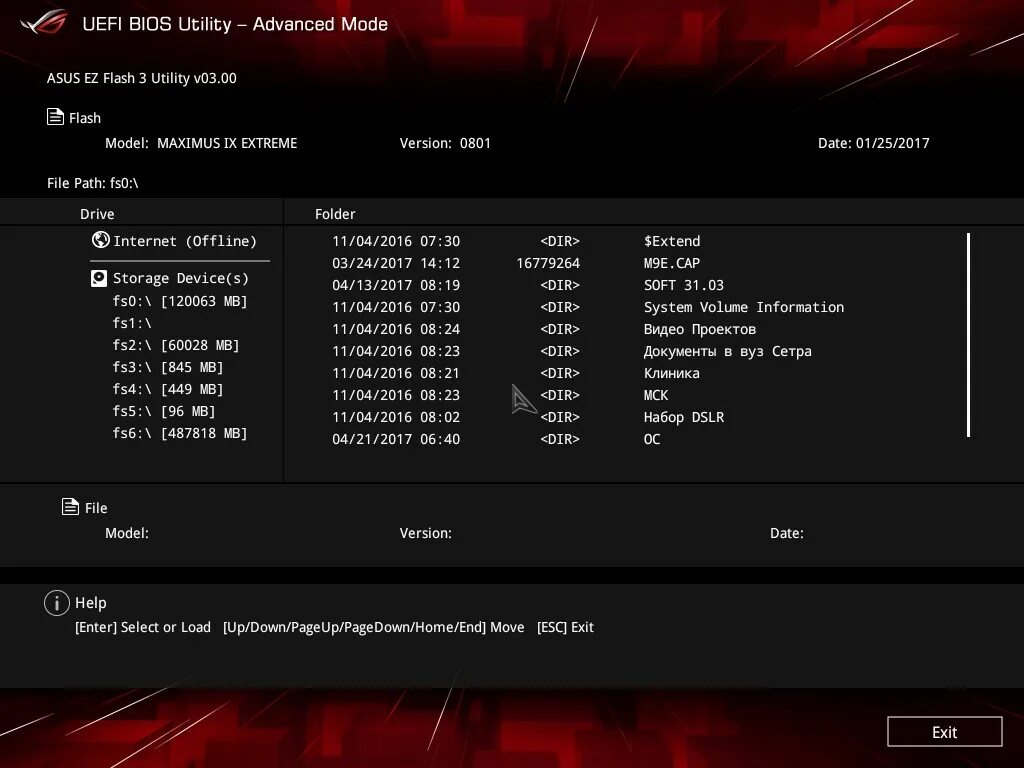This screenshot has height=768, width=1024.
Task: Click the Folder column header
Action: (x=335, y=214)
